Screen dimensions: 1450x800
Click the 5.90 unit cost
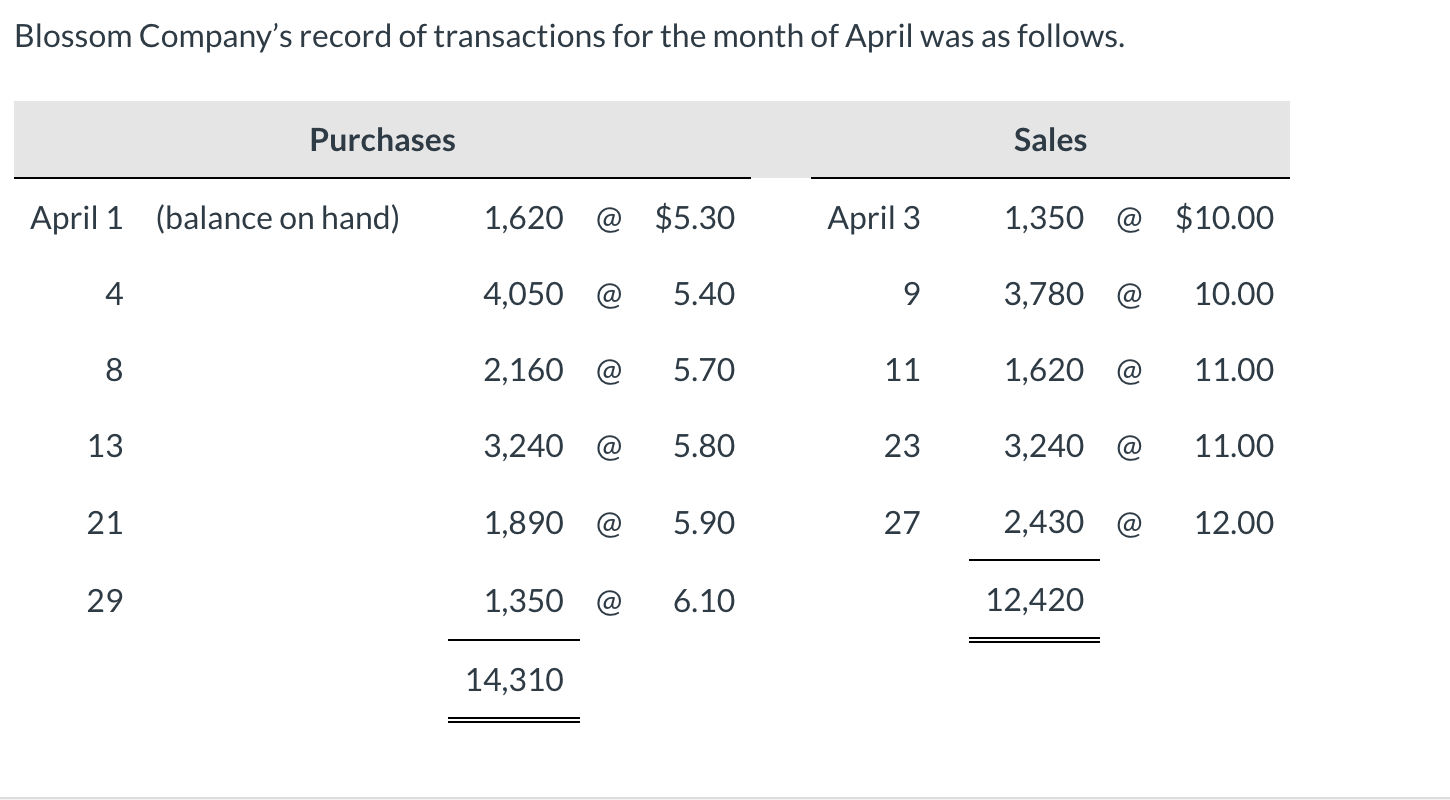pos(703,523)
